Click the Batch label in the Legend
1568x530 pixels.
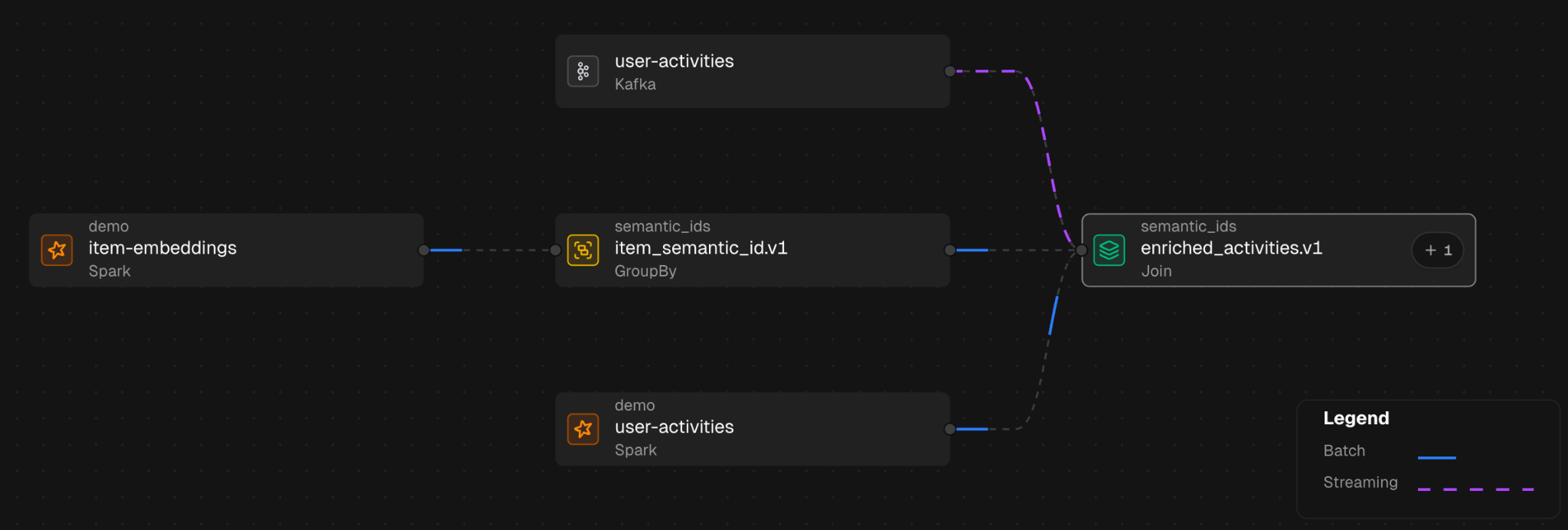click(x=1344, y=450)
